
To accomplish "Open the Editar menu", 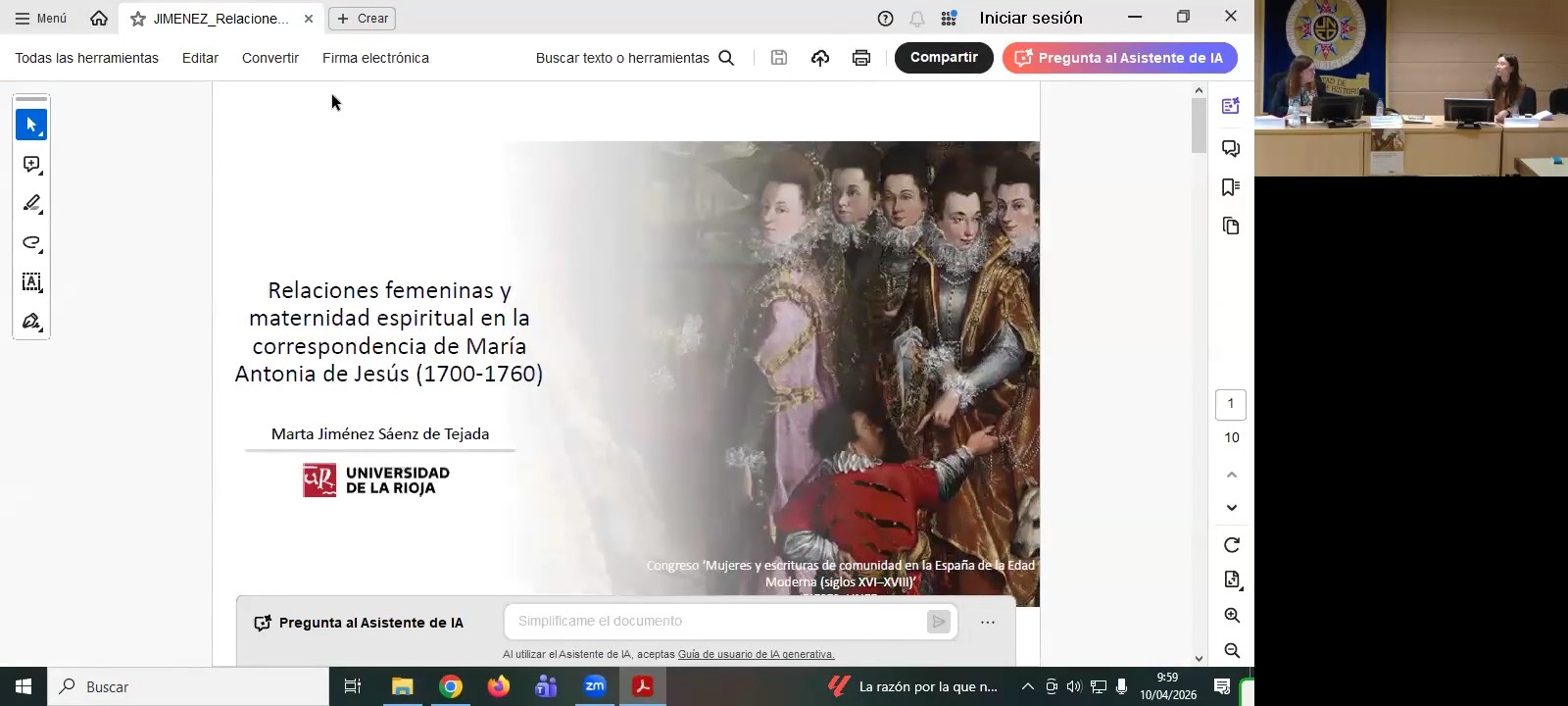I will [200, 58].
